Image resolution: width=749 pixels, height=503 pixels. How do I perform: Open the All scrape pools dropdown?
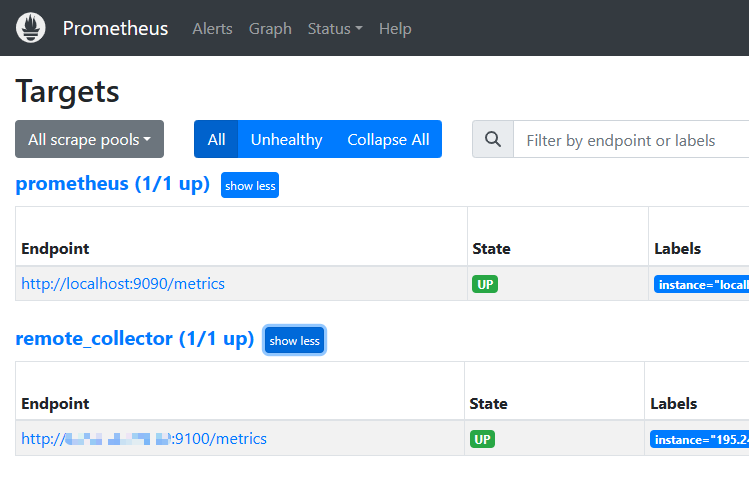[x=89, y=140]
